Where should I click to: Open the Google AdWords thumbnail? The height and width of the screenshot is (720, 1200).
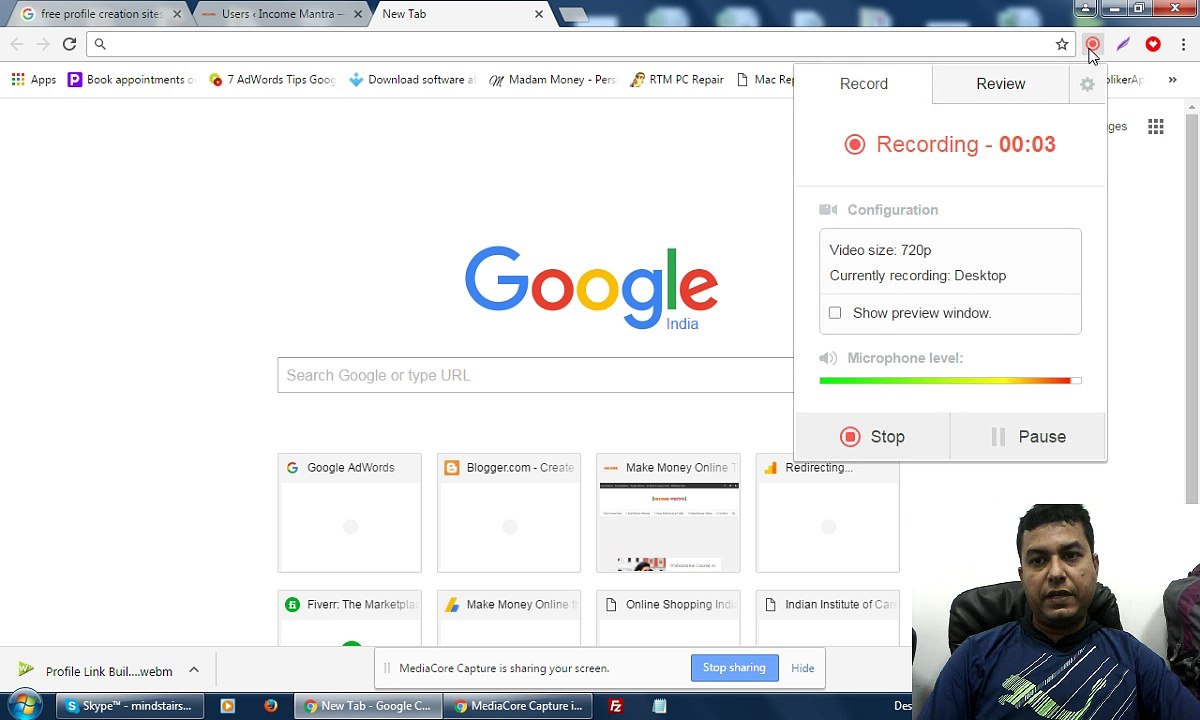pos(350,513)
